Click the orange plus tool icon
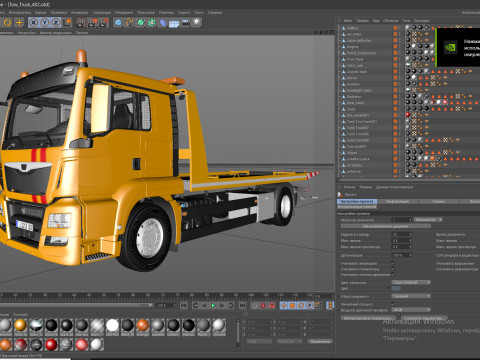480x360 pixels. click(19, 23)
